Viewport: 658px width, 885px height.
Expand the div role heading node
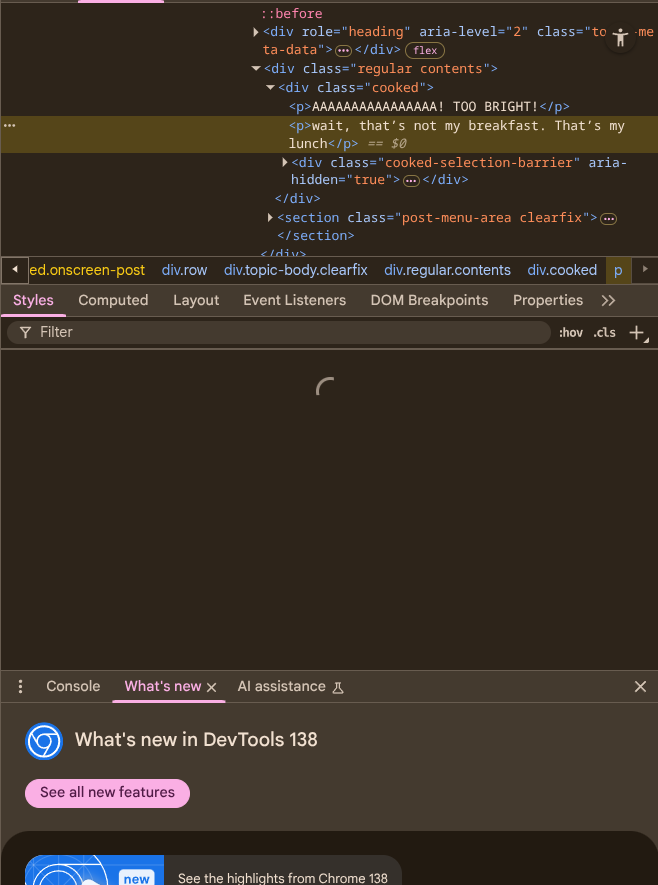point(256,32)
